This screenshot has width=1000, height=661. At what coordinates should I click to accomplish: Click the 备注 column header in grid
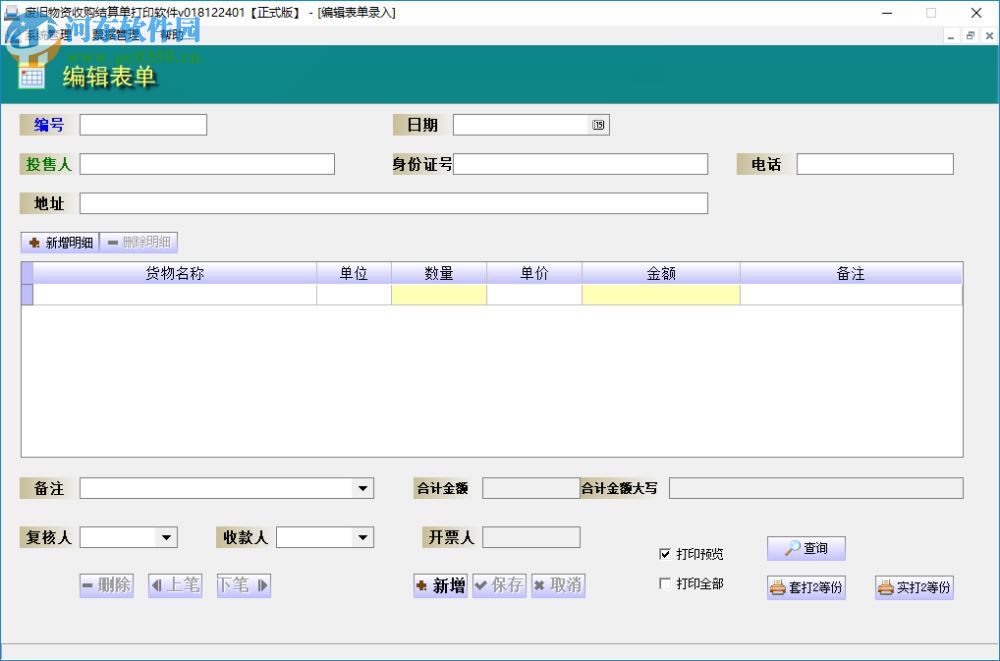pyautogui.click(x=851, y=273)
